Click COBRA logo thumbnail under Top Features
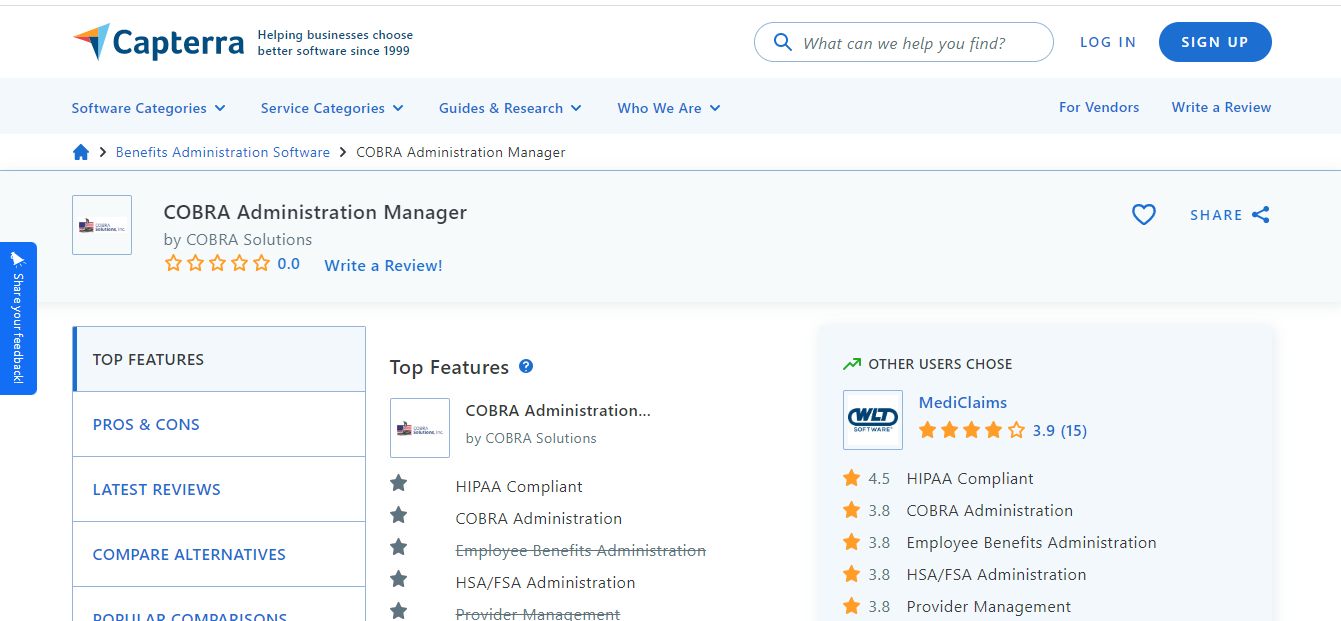Screen dimensions: 1341x621 click(x=420, y=428)
